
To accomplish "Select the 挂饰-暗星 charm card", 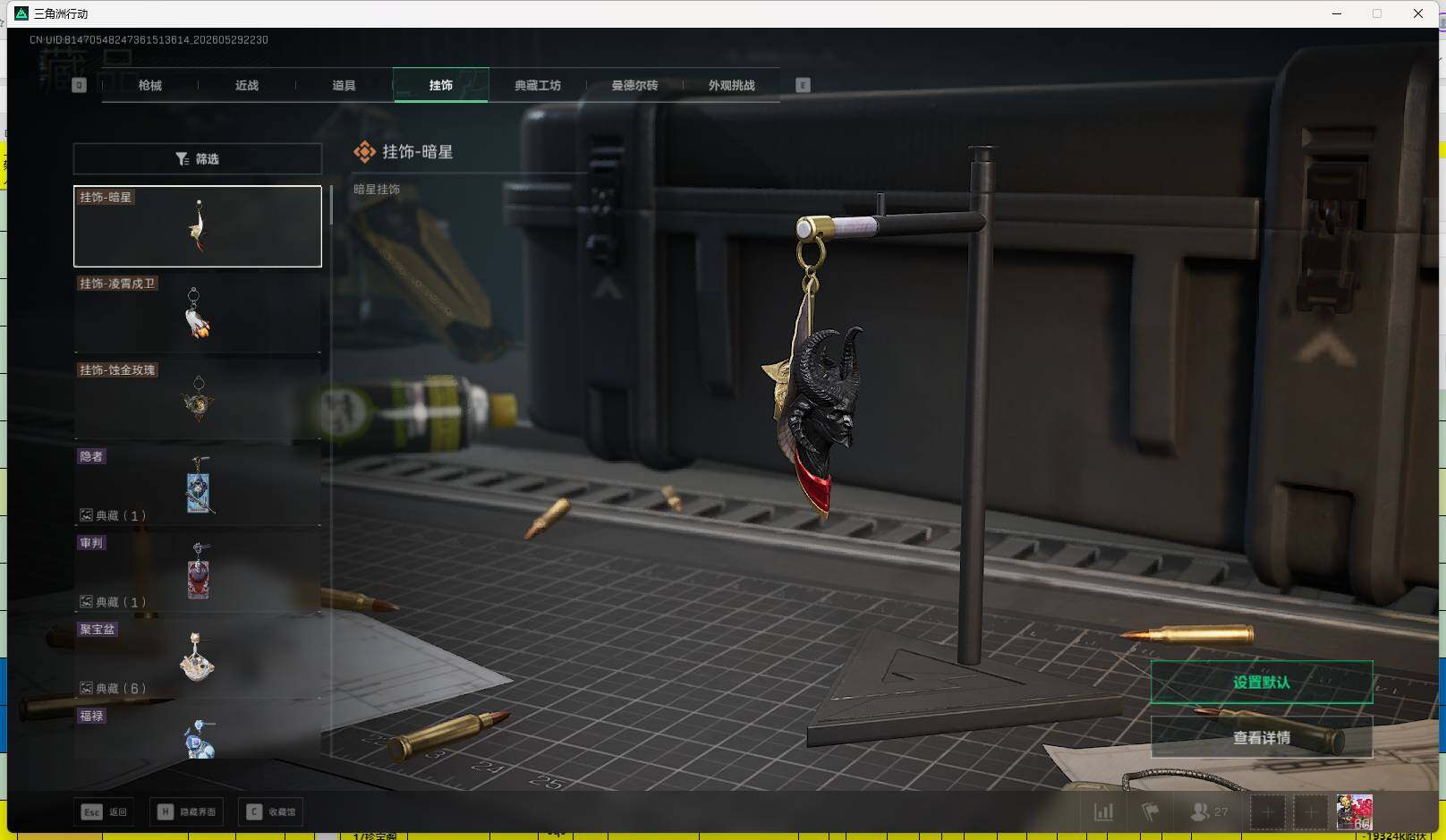I will [x=198, y=226].
